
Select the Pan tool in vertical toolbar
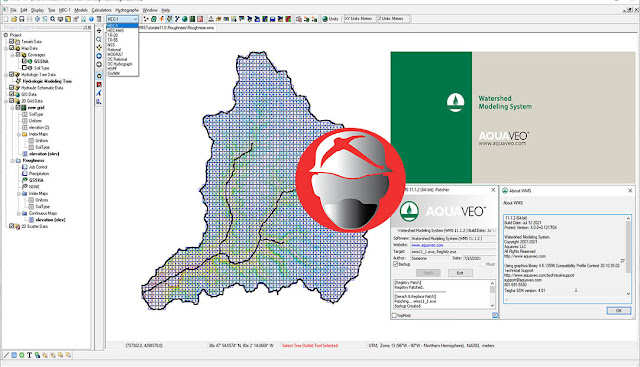[99, 31]
